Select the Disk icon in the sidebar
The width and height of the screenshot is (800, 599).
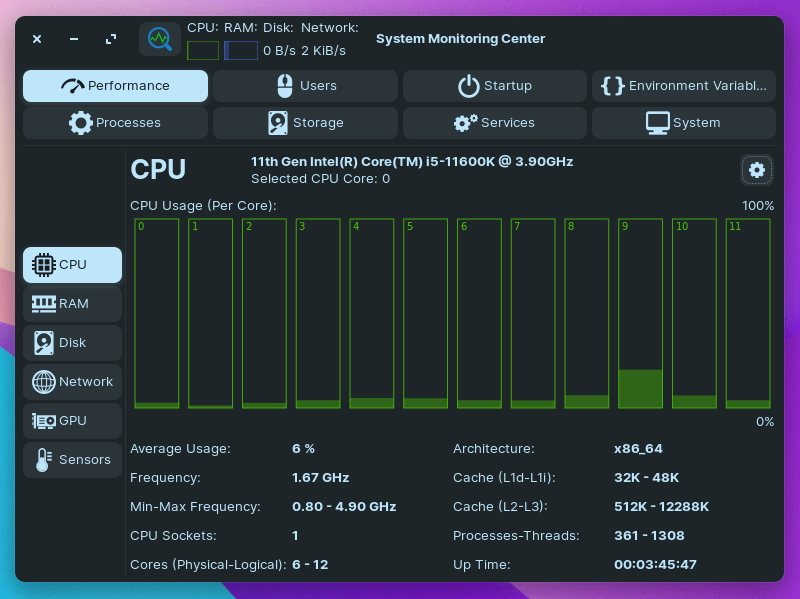pos(42,342)
